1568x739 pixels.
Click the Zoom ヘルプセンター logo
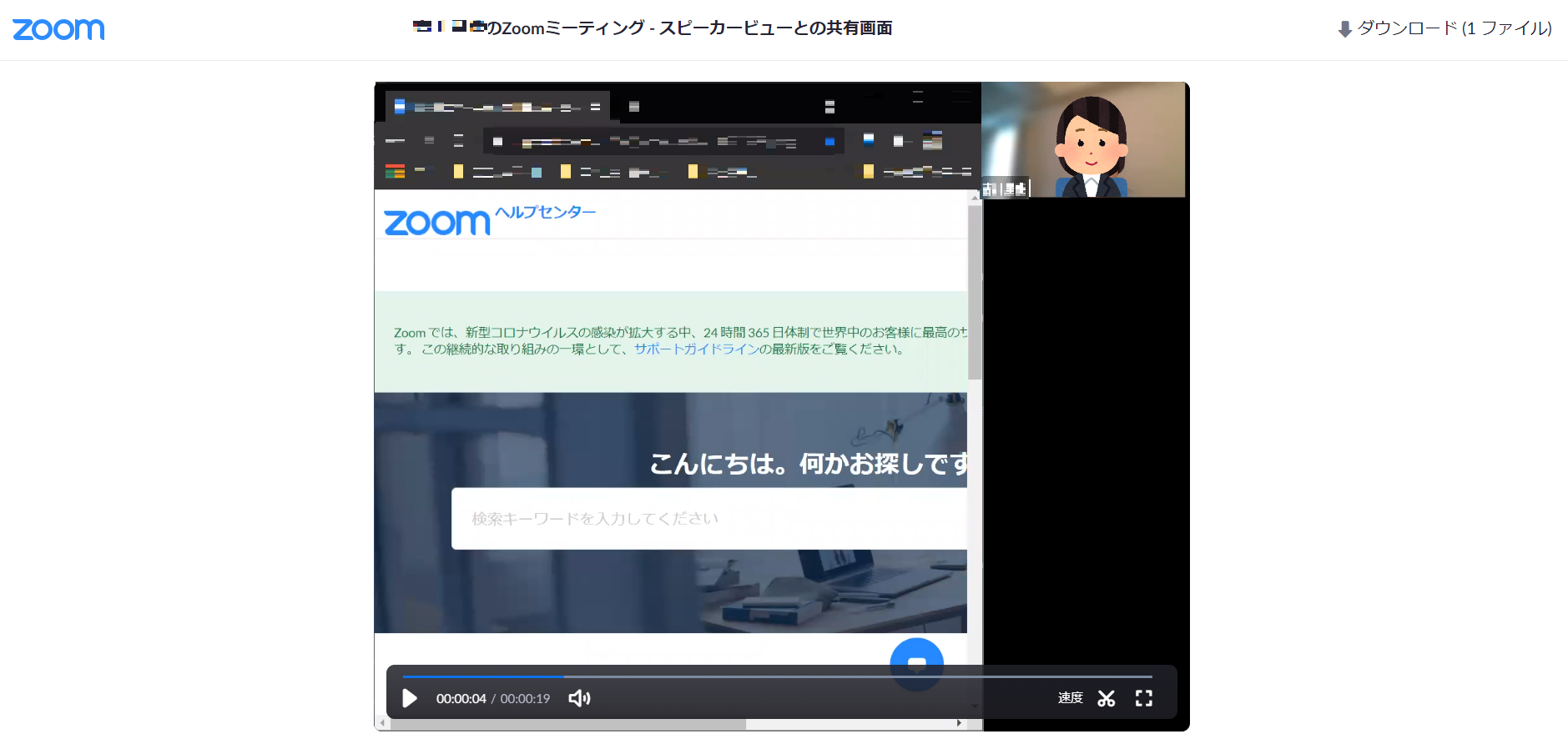pyautogui.click(x=489, y=220)
